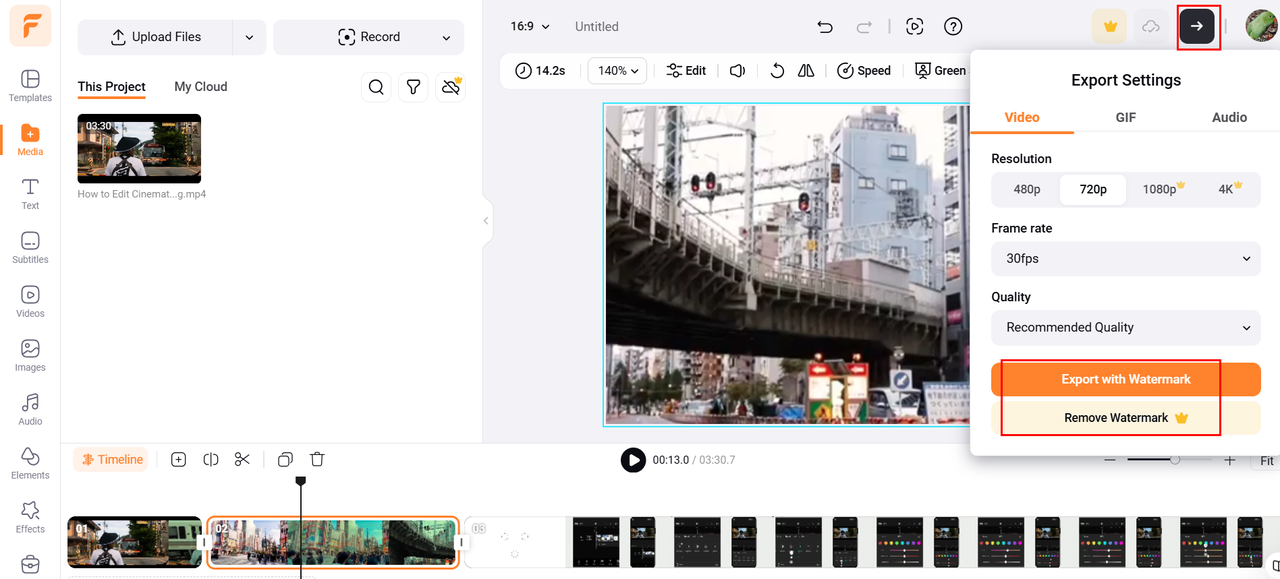Toggle the Timeline view button
Screen dimensions: 1280x579
click(111, 460)
